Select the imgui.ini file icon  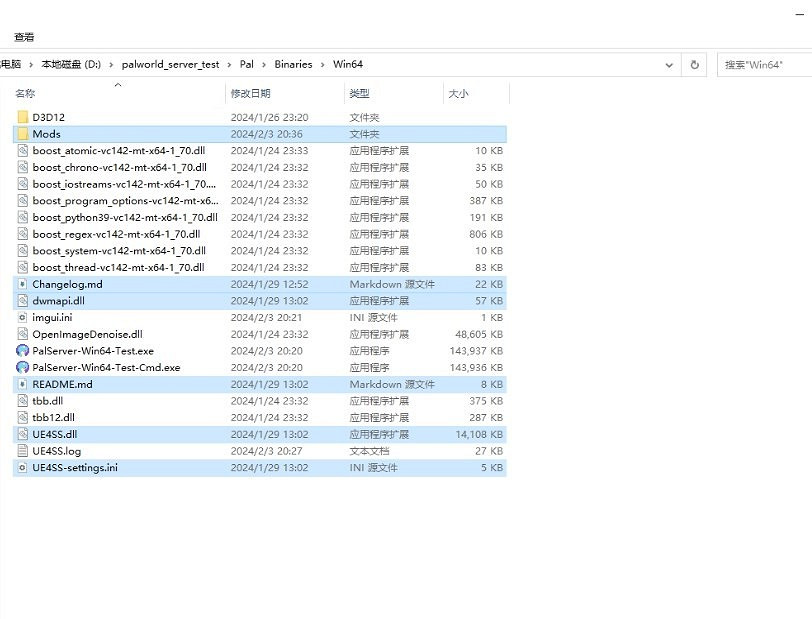(23, 318)
